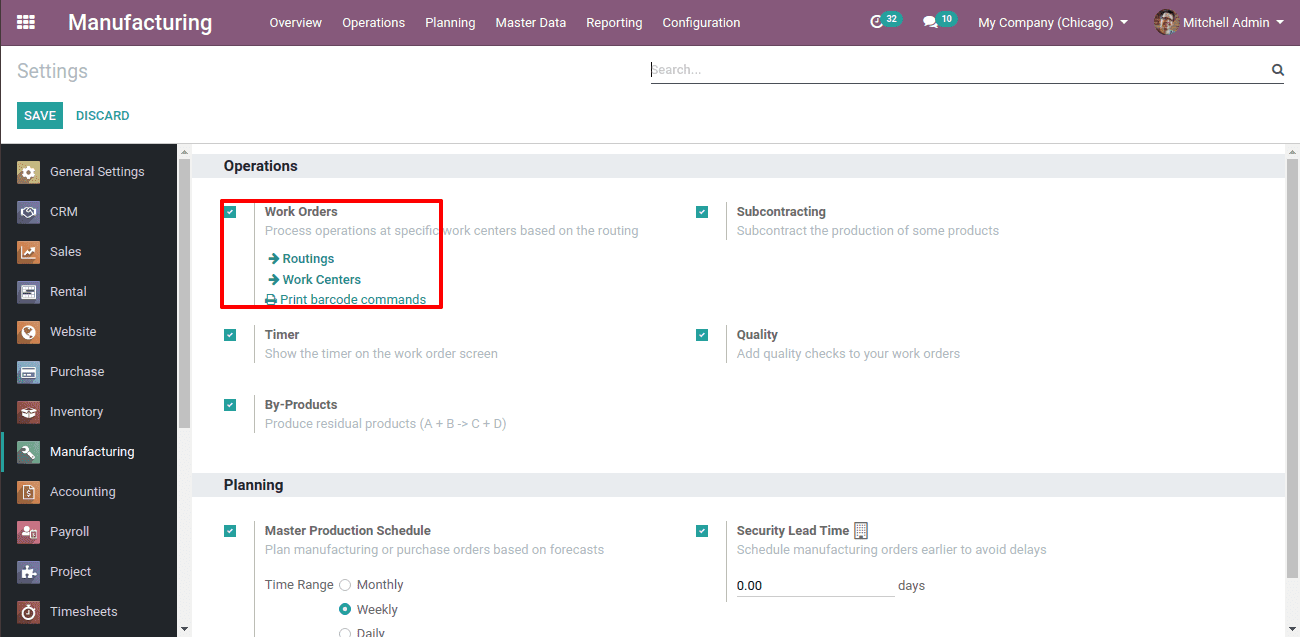Open the Work Centers link

pyautogui.click(x=322, y=280)
